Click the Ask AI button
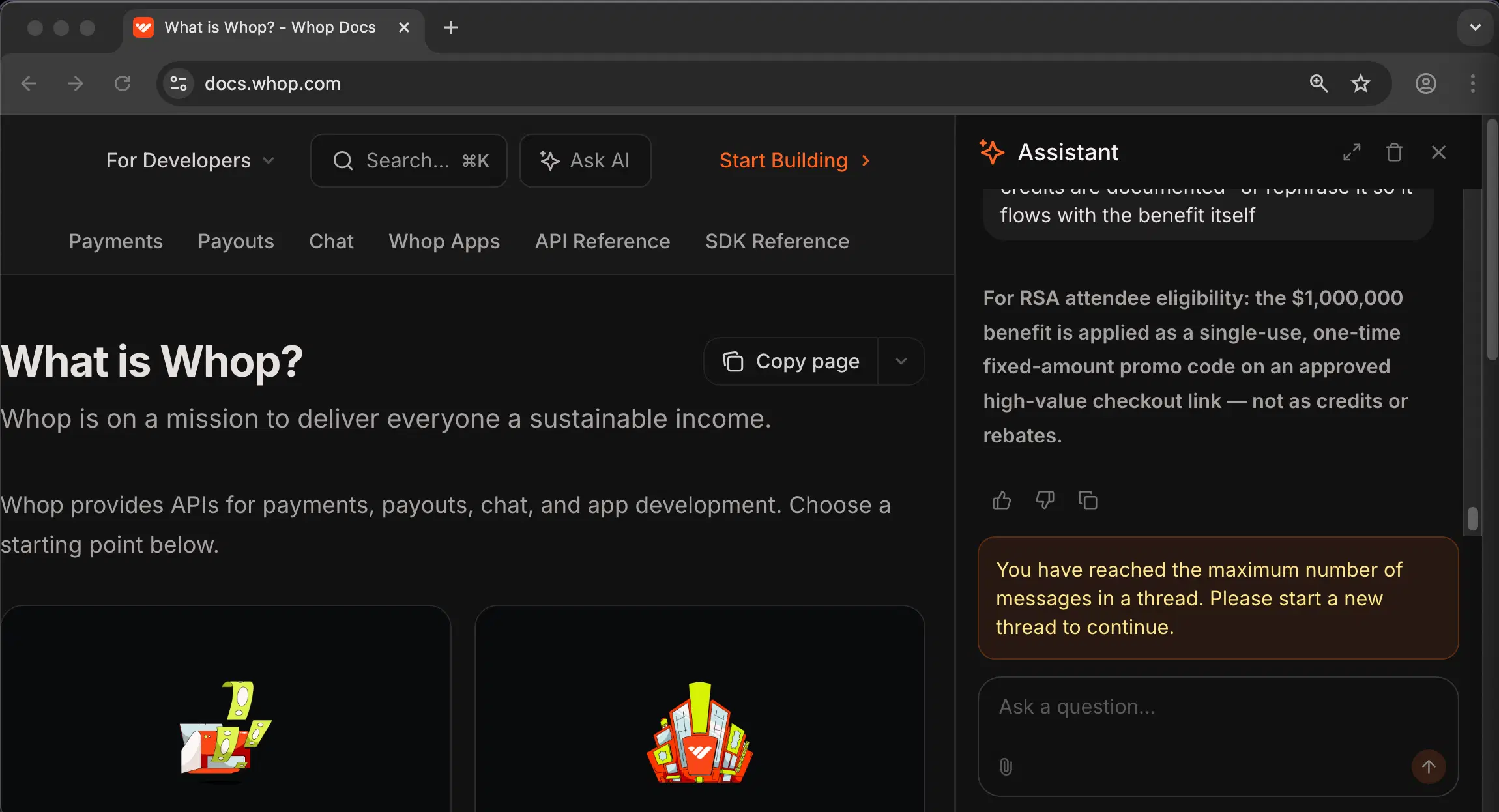This screenshot has height=812, width=1499. tap(585, 160)
